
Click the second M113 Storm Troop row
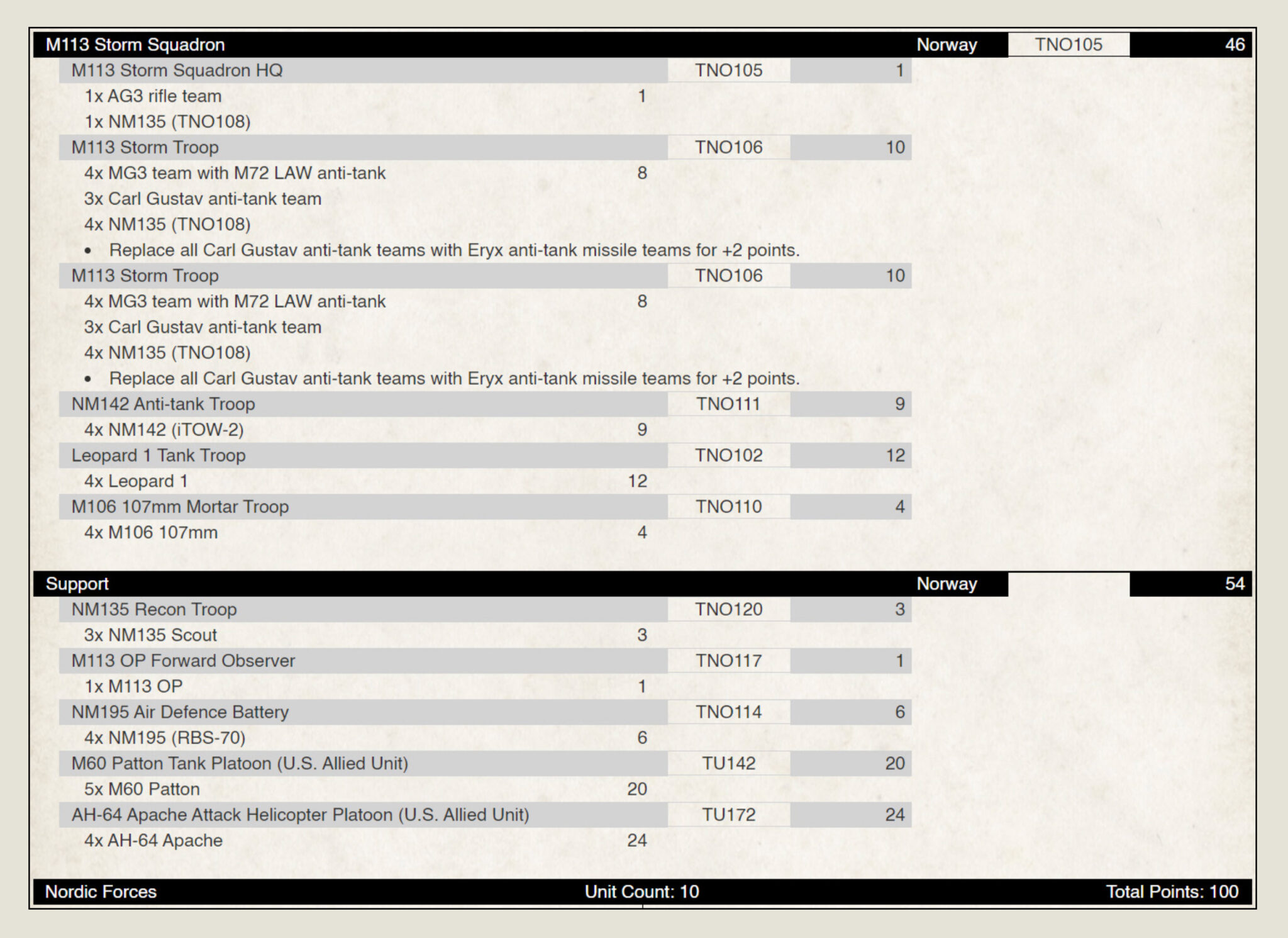[145, 276]
